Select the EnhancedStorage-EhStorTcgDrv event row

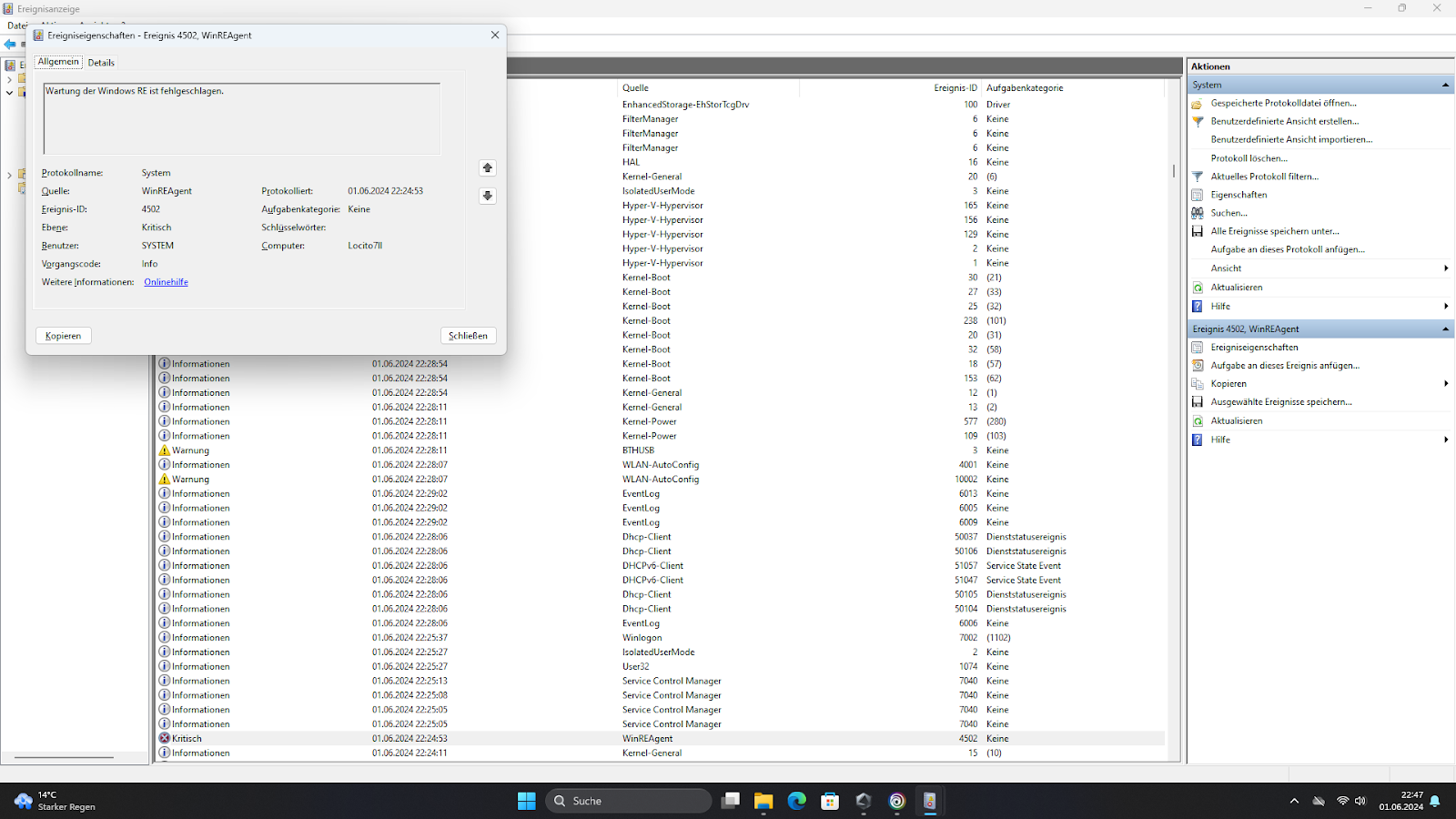(835, 105)
